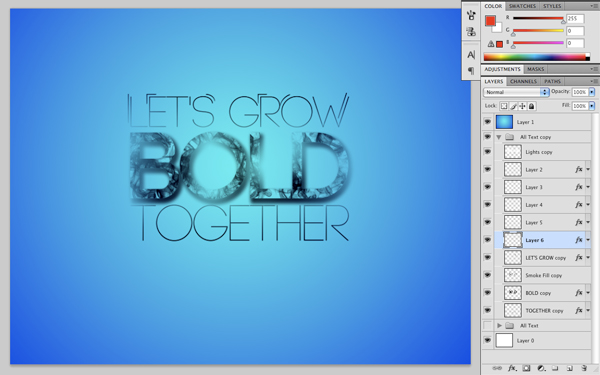Click the R value input field
The width and height of the screenshot is (600, 375).
(575, 18)
